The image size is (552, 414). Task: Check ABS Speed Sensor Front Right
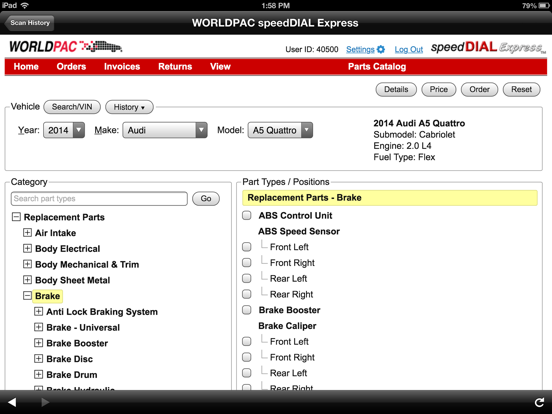(247, 263)
